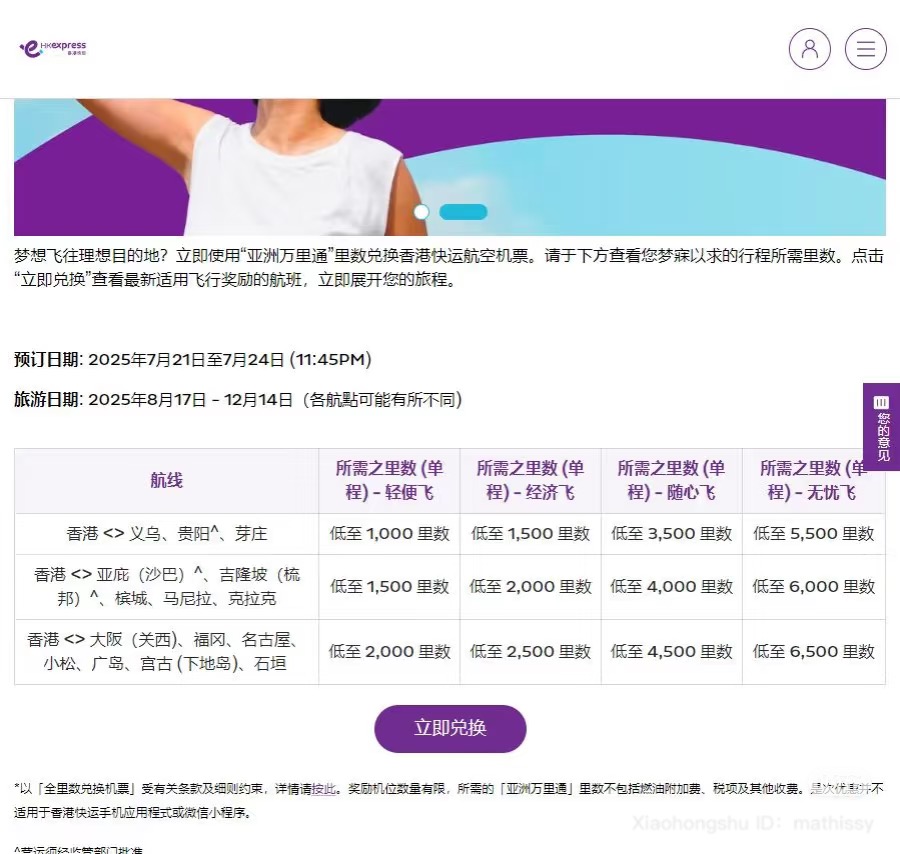Viewport: 900px width, 854px height.
Task: Open the hamburger menu icon
Action: pos(865,48)
